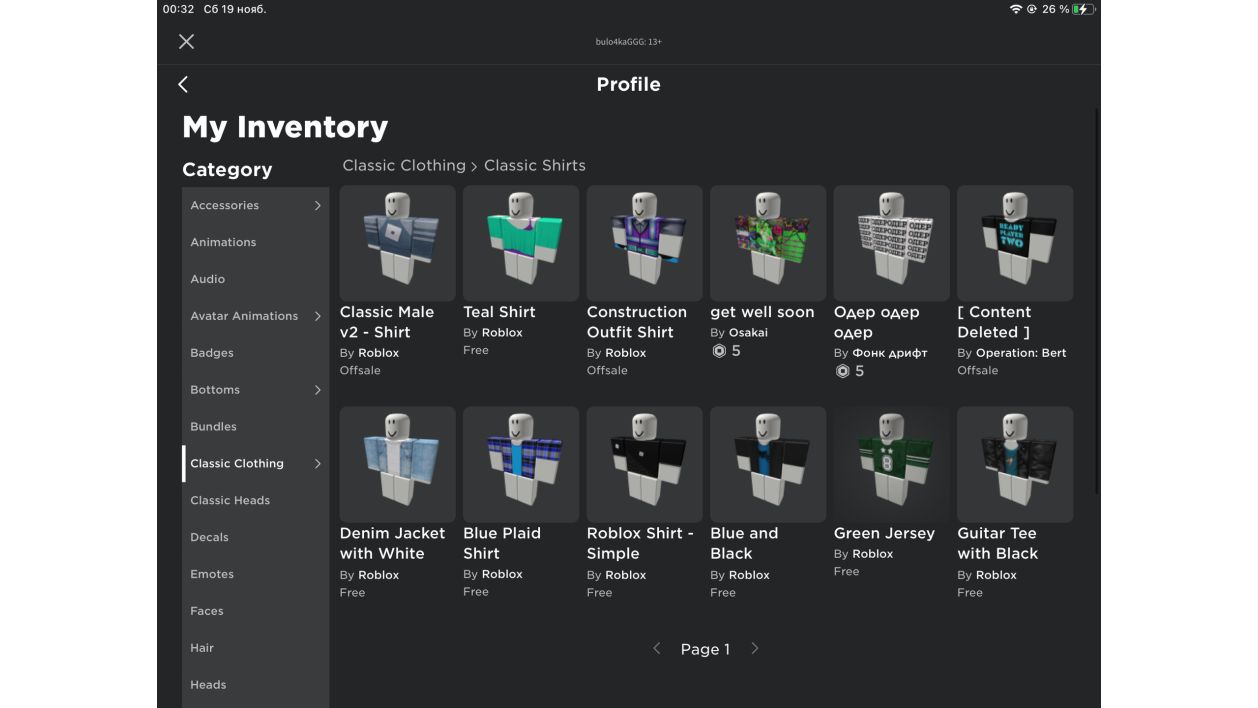Expand the Classic Clothing chevron
Viewport: 1258px width, 708px height.
(x=318, y=463)
